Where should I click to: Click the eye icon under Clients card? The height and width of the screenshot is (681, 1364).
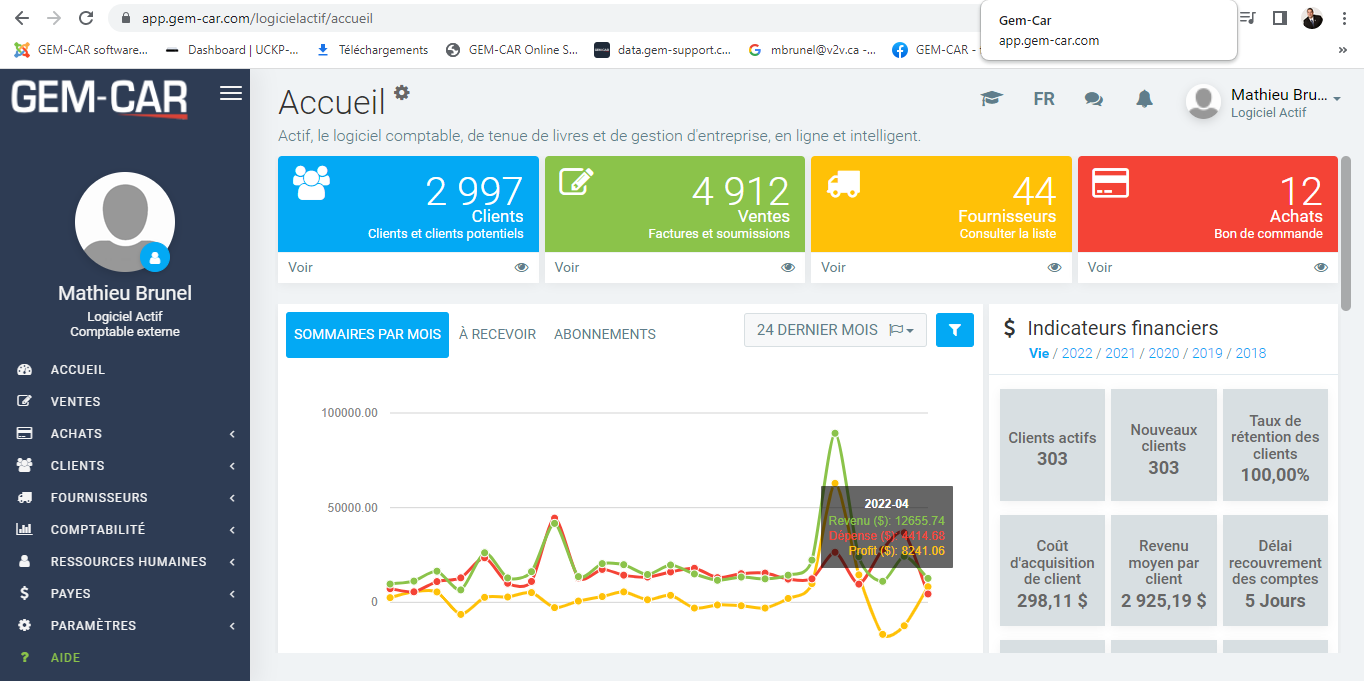(x=521, y=268)
